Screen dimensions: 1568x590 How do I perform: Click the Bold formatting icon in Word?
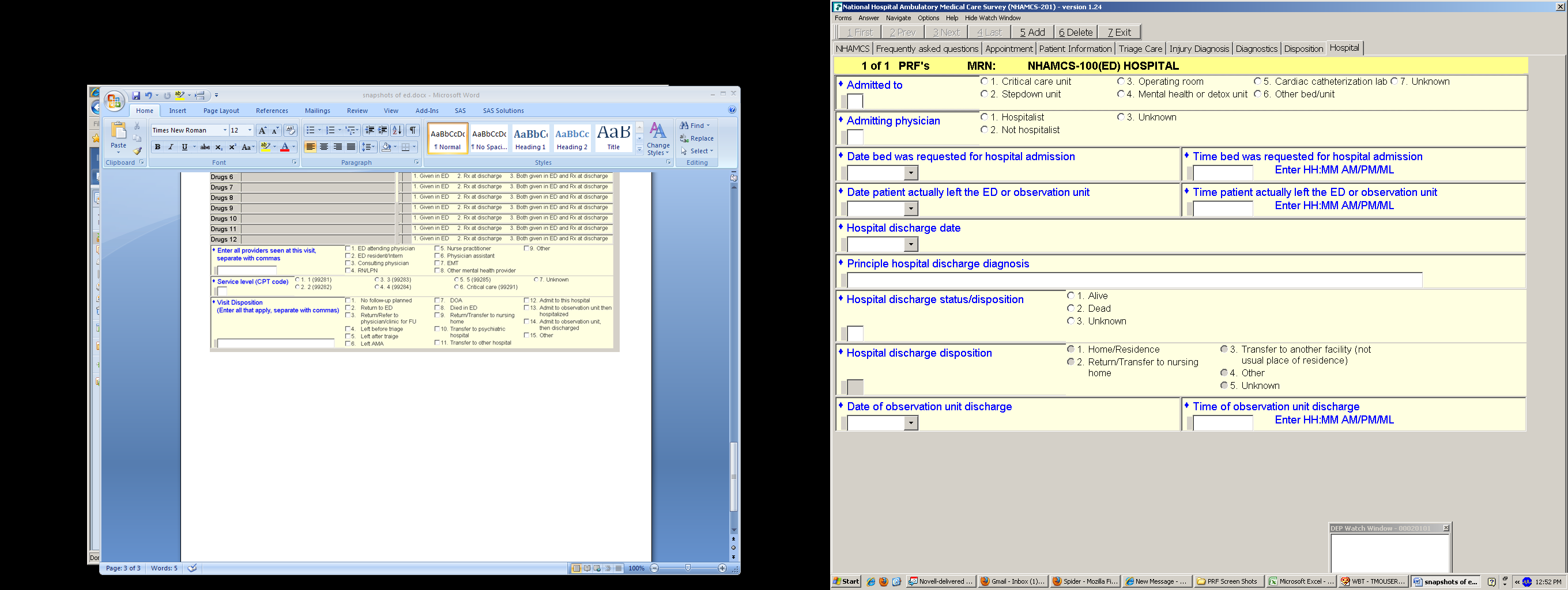(157, 147)
